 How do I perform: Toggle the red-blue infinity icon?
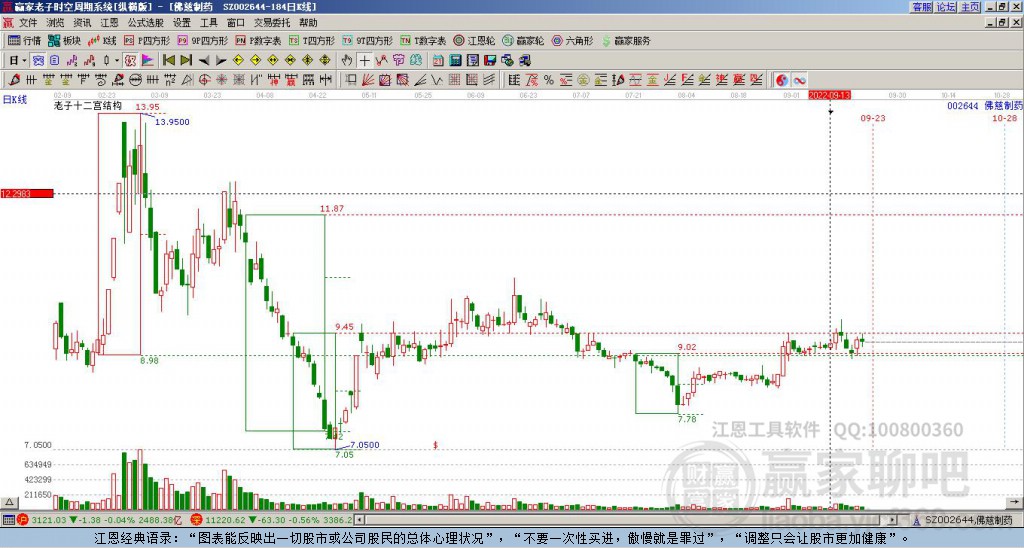coord(799,80)
